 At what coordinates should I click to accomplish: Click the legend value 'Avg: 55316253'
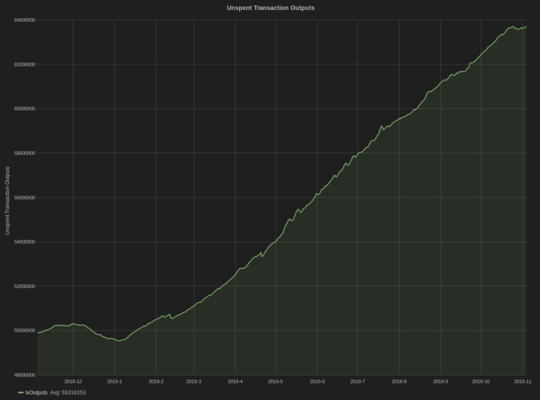[x=68, y=392]
